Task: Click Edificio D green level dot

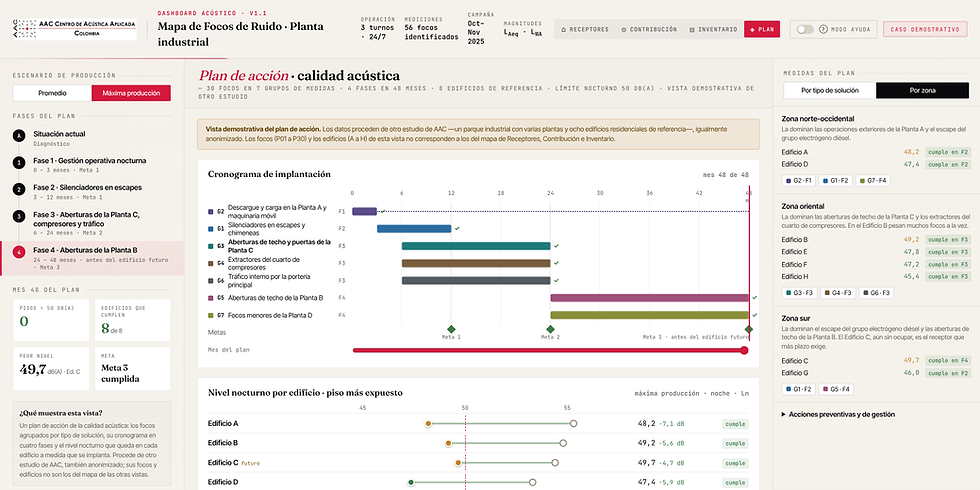Action: (x=411, y=482)
